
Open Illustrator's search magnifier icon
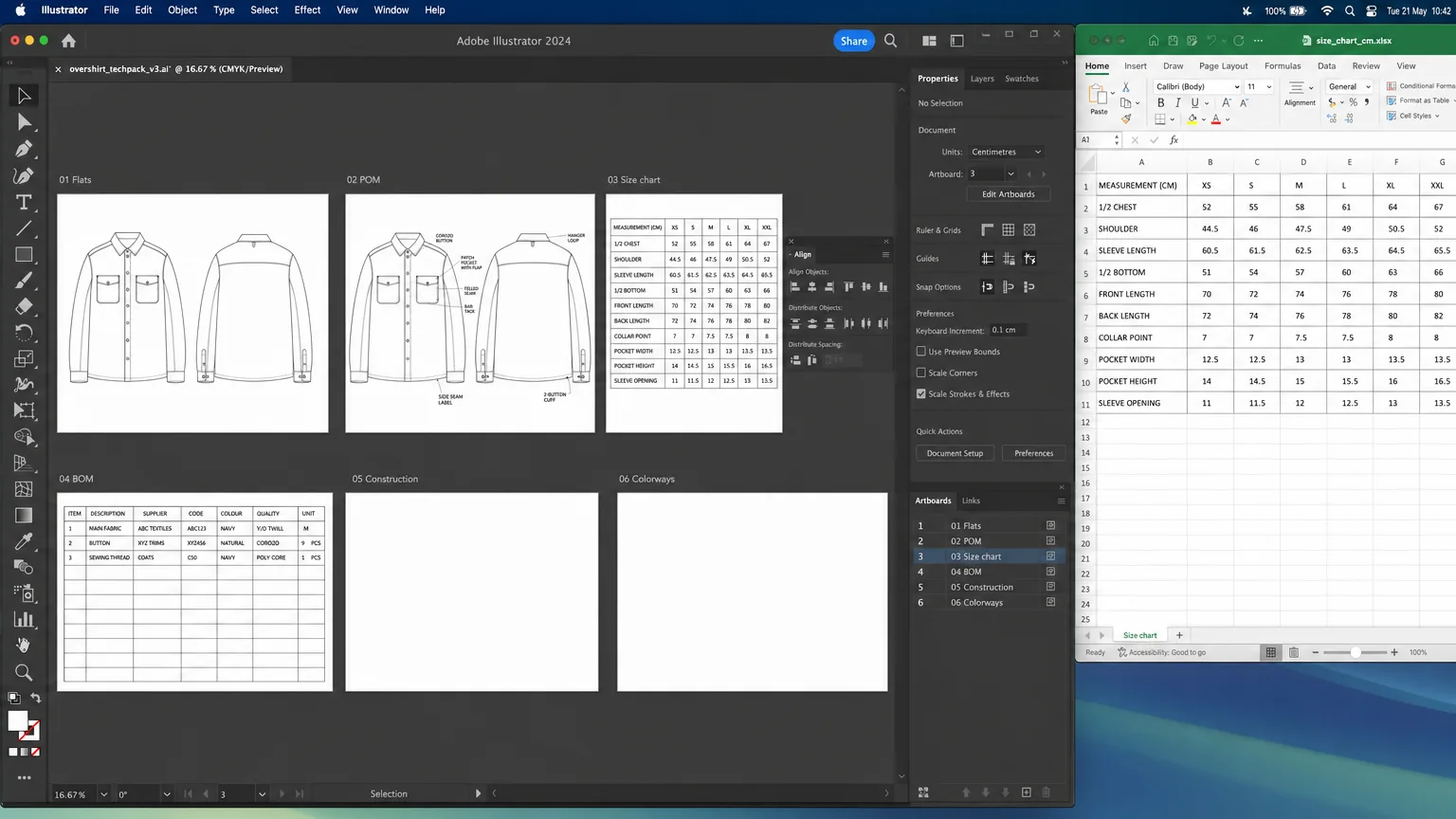tap(891, 41)
